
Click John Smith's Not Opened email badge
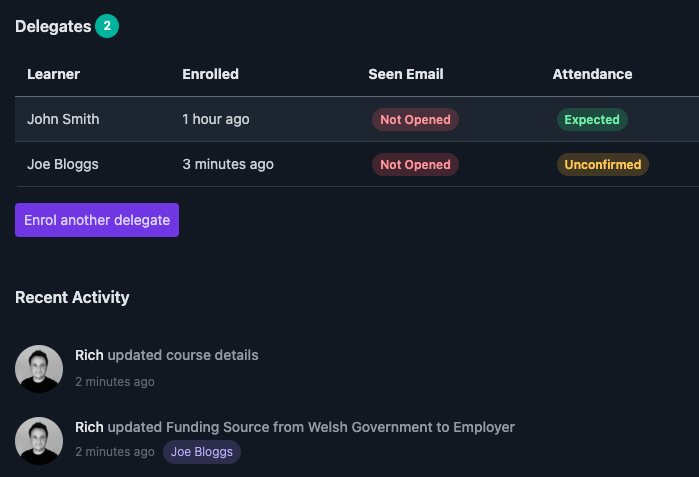click(x=415, y=119)
